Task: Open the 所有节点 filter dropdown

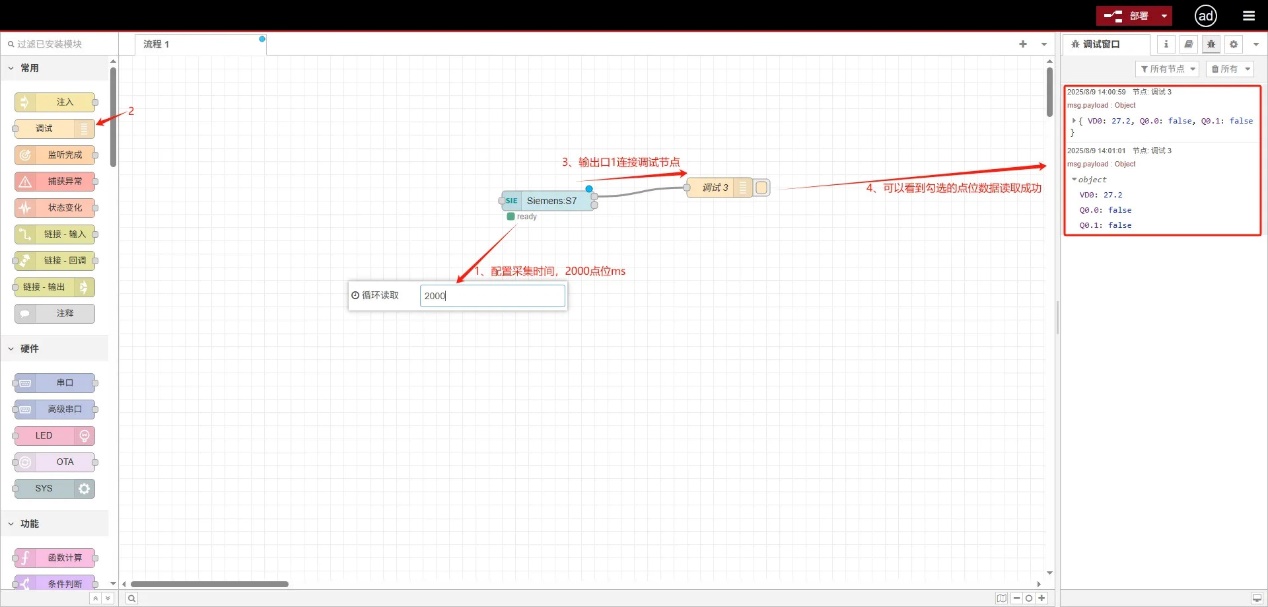Action: pos(1167,69)
